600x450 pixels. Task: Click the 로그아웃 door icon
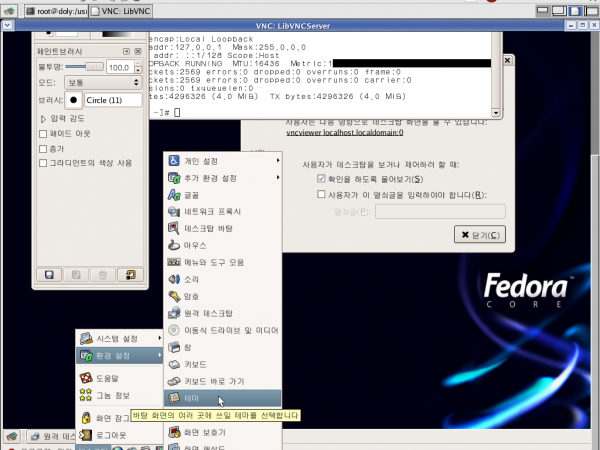[x=86, y=435]
